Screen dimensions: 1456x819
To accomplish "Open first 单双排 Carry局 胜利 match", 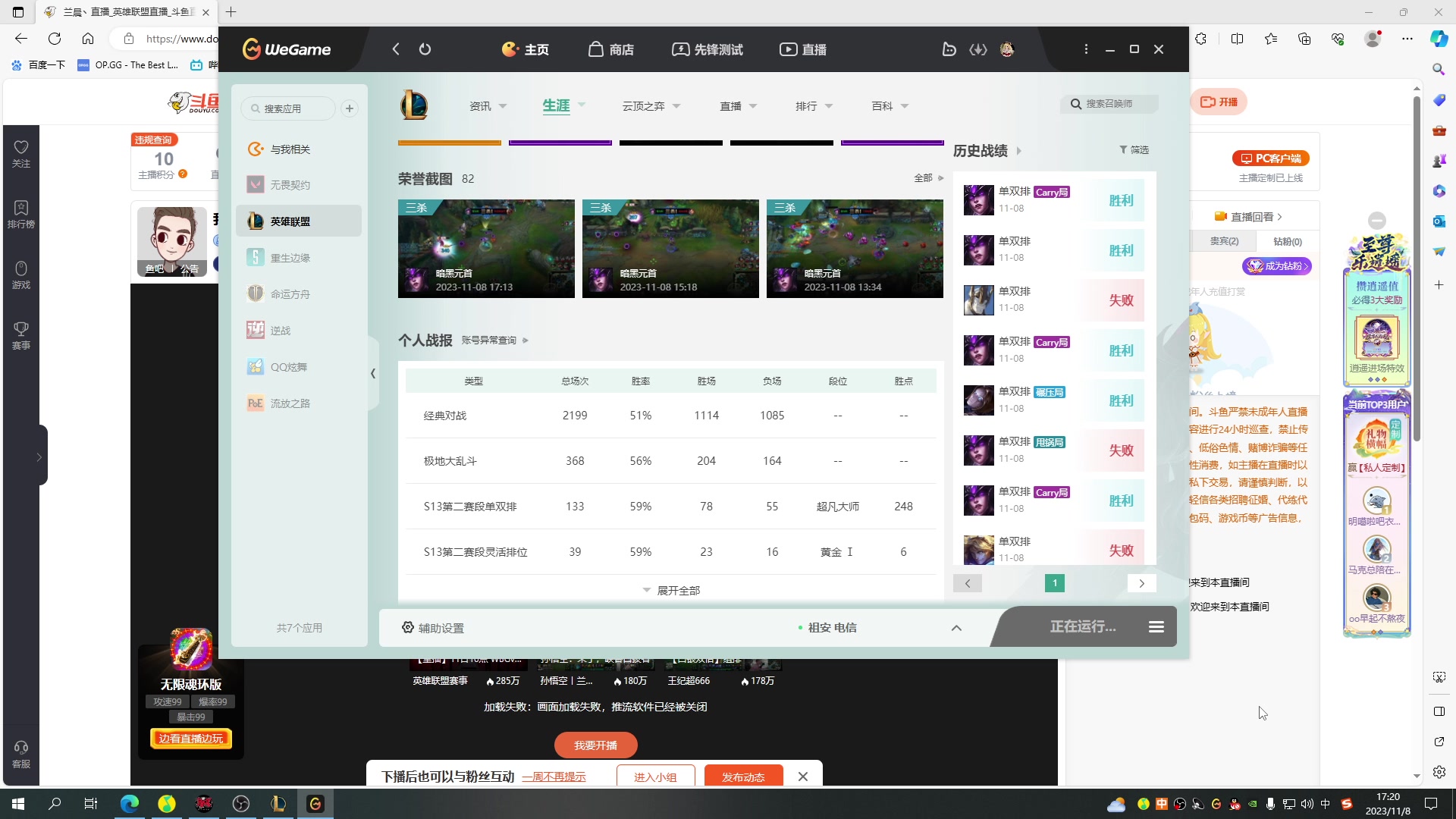I will click(1054, 200).
